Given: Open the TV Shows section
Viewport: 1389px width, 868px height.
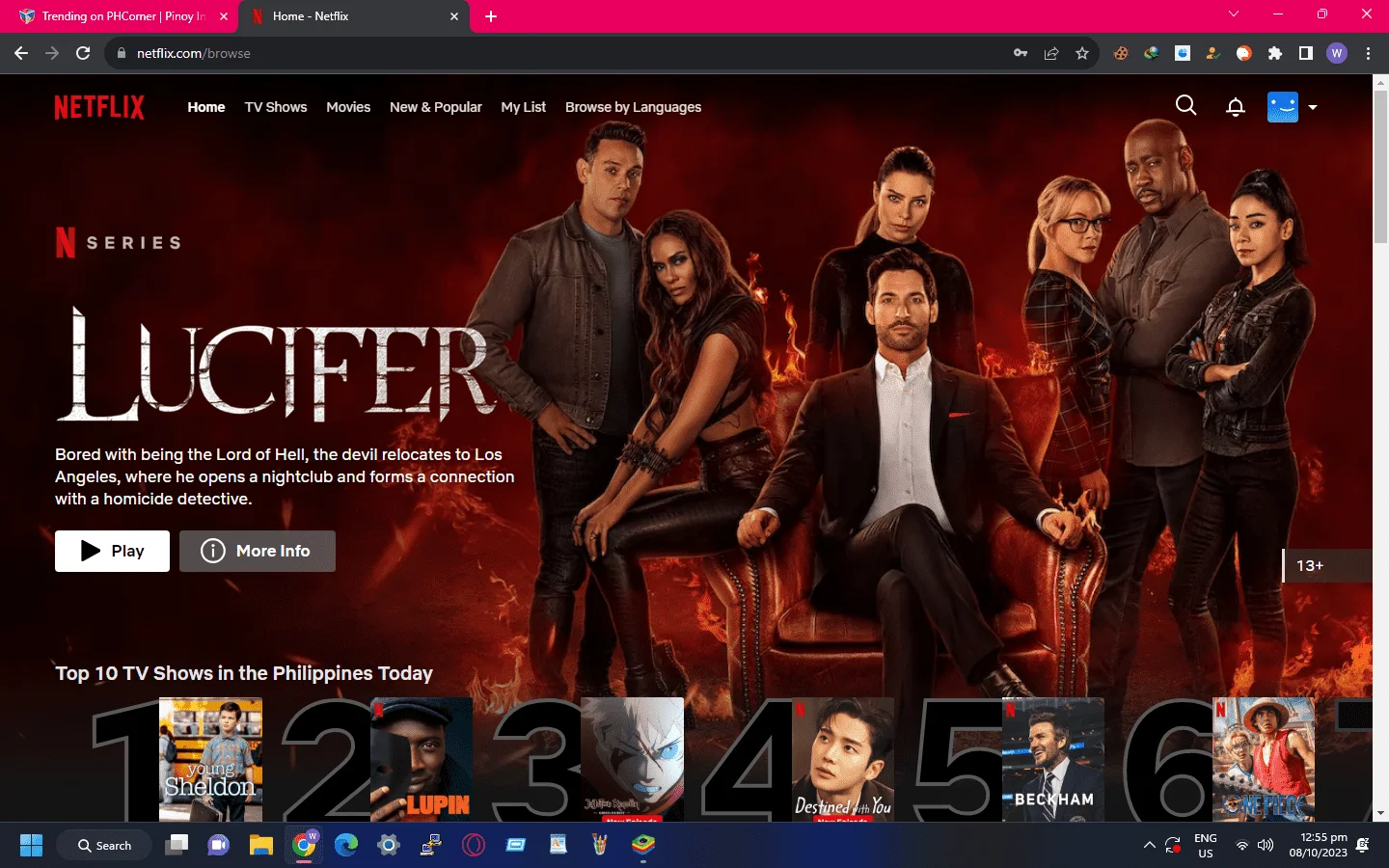Looking at the screenshot, I should [x=276, y=107].
